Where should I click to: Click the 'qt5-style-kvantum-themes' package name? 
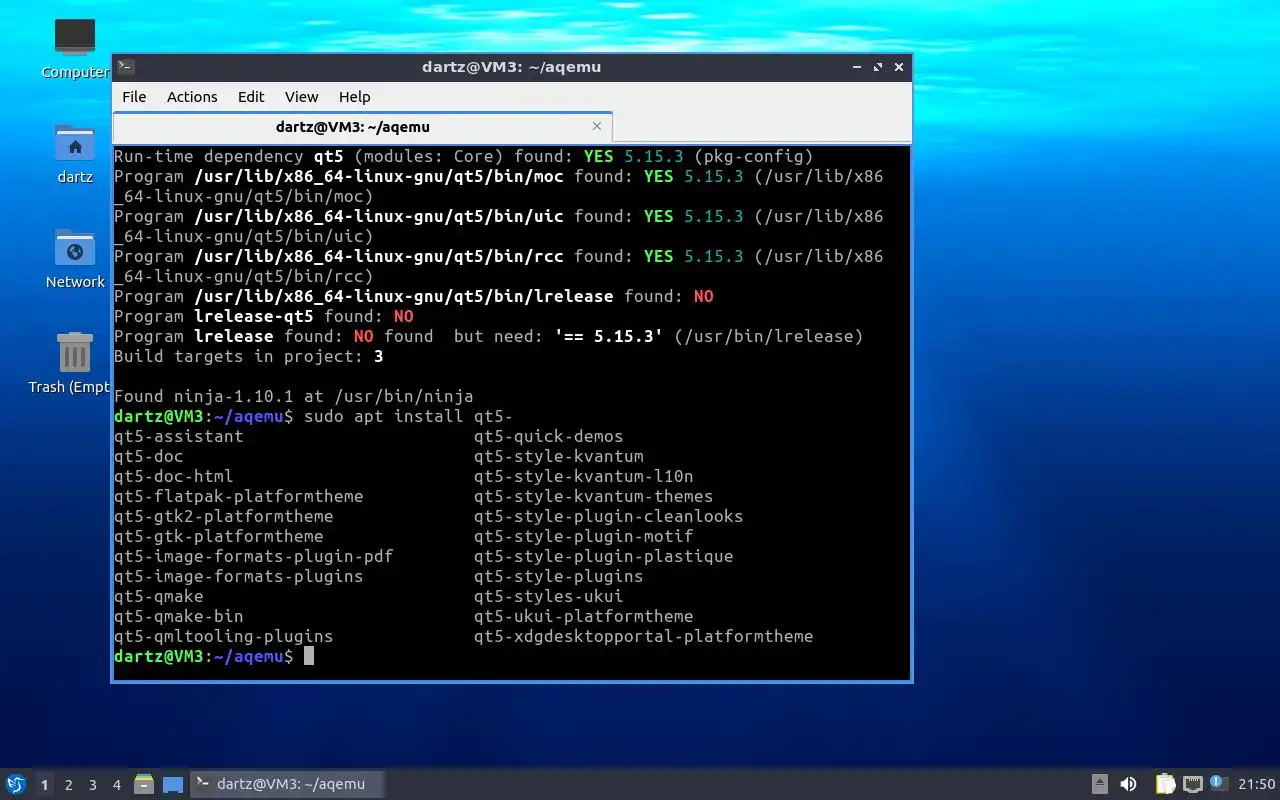point(594,496)
